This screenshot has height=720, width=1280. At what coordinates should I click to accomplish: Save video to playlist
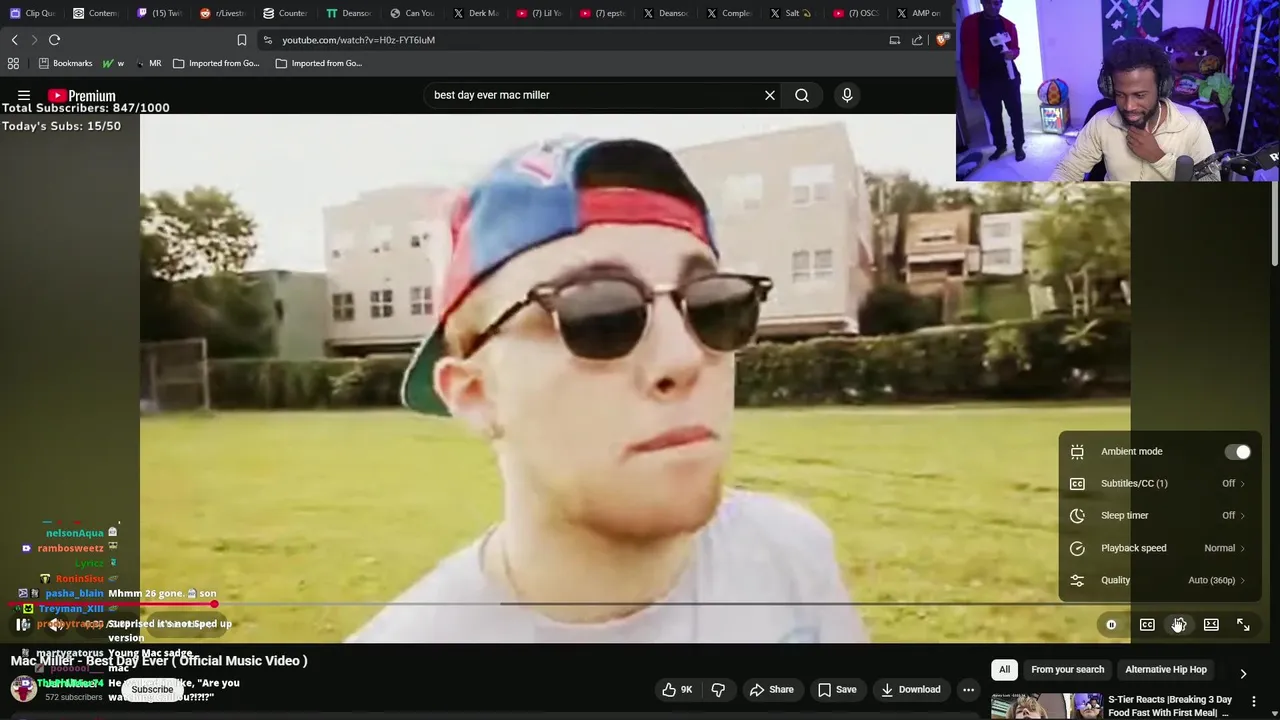pyautogui.click(x=836, y=689)
